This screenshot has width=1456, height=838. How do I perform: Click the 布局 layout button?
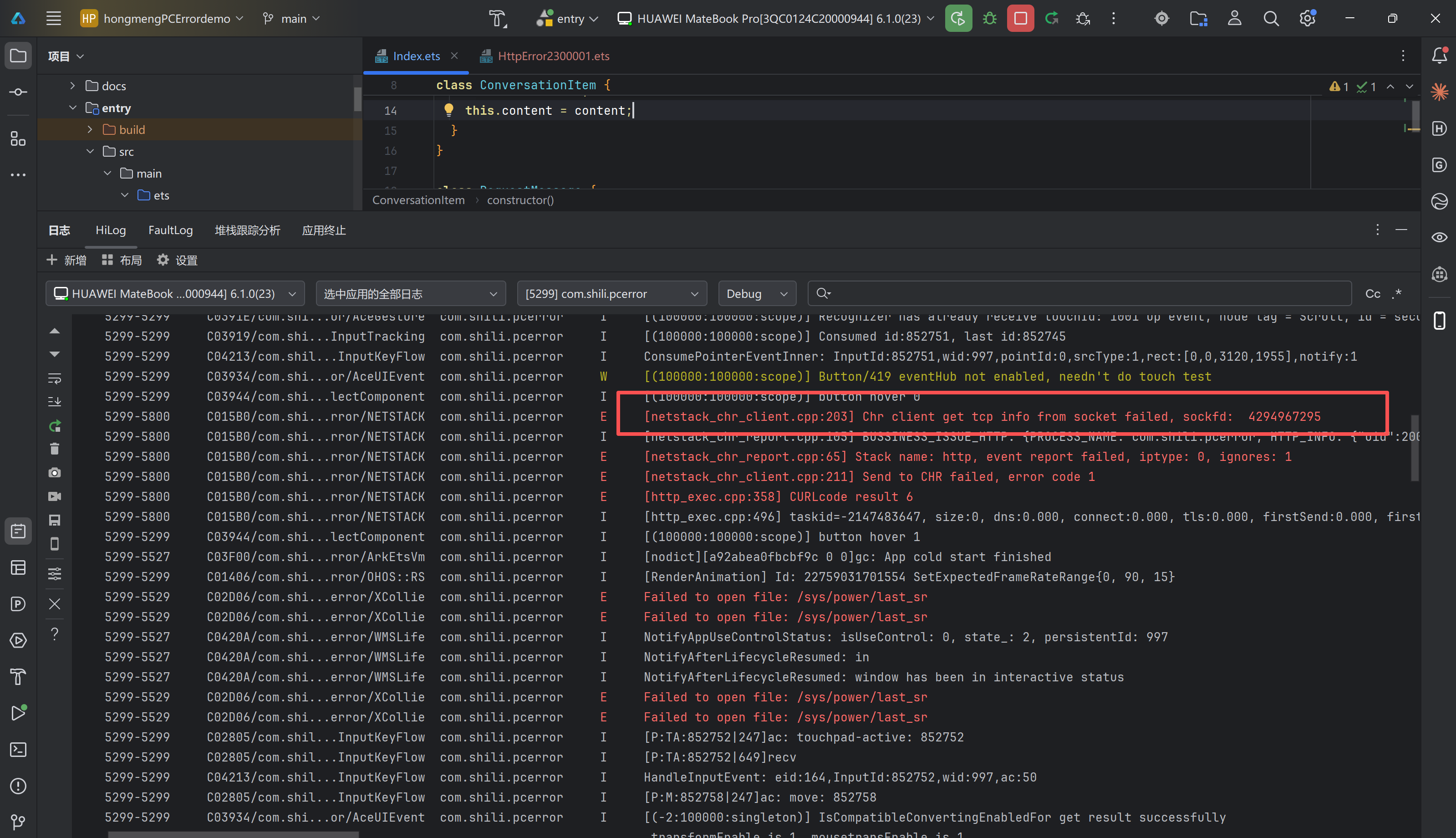122,260
